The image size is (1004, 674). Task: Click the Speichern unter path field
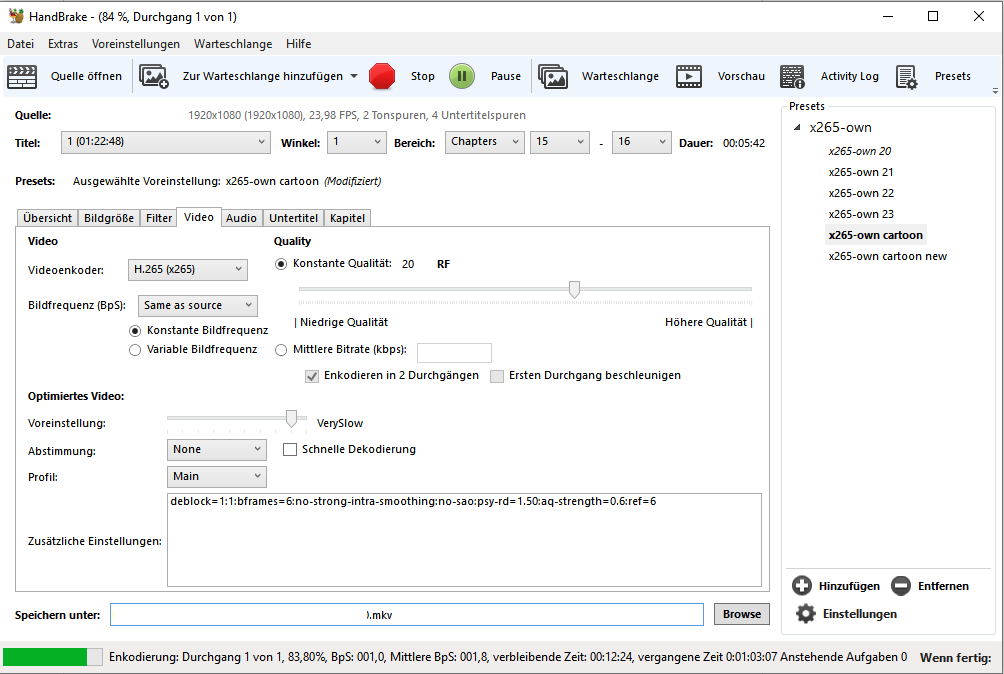pyautogui.click(x=407, y=614)
